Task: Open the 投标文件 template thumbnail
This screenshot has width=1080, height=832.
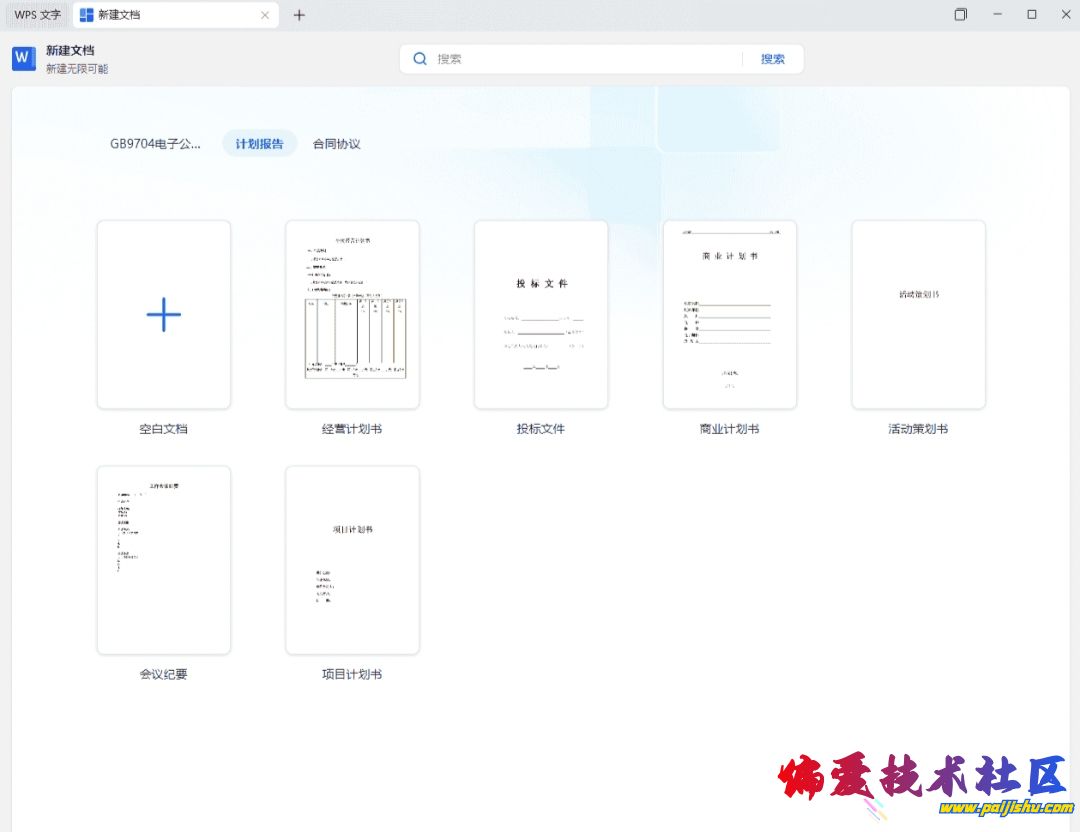Action: (x=541, y=314)
